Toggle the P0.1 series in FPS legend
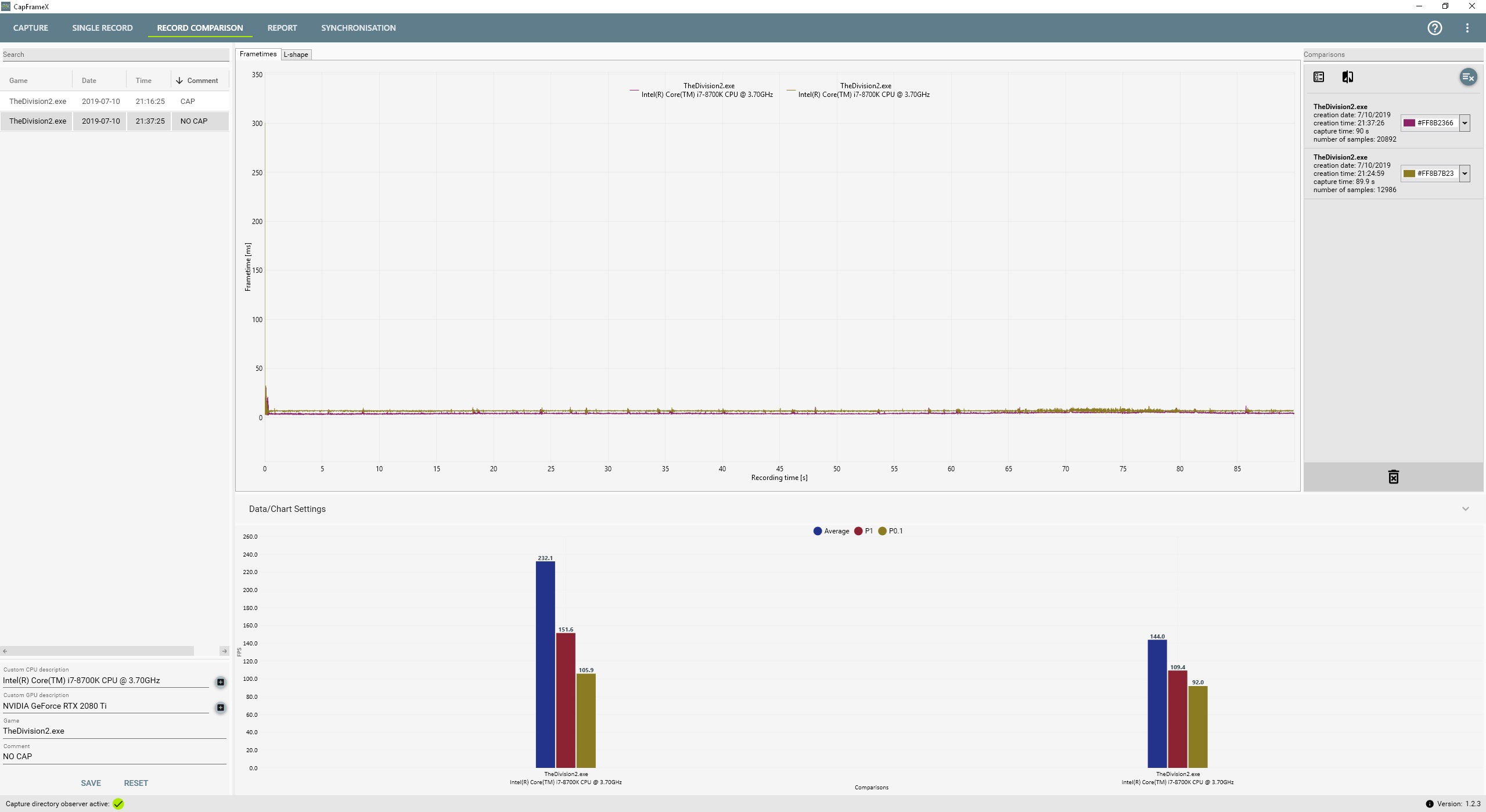 890,531
